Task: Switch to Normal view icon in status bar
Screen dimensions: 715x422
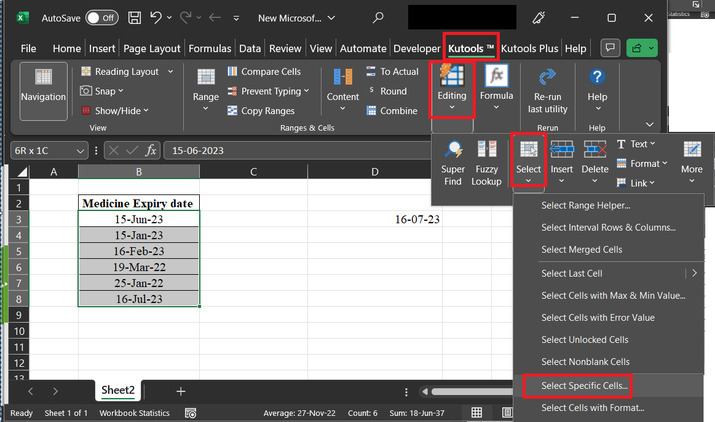Action: coord(477,412)
